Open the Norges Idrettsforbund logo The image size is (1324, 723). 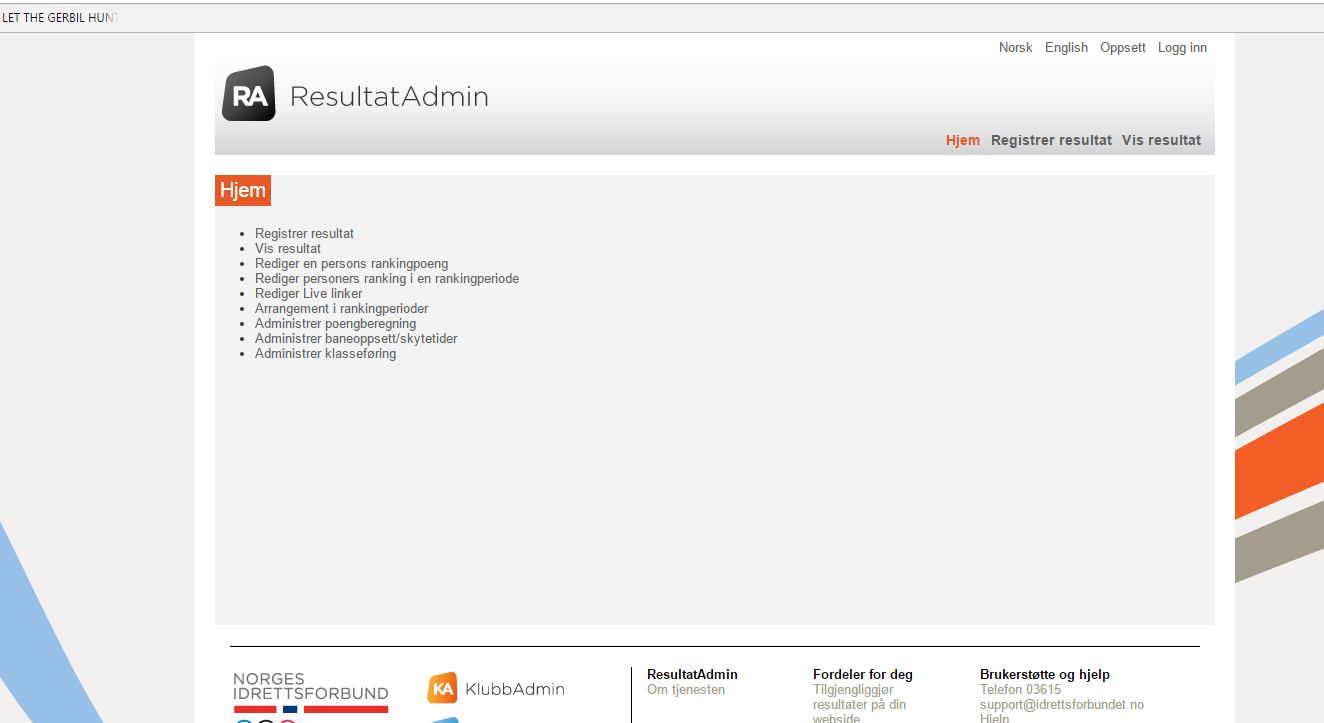click(311, 695)
